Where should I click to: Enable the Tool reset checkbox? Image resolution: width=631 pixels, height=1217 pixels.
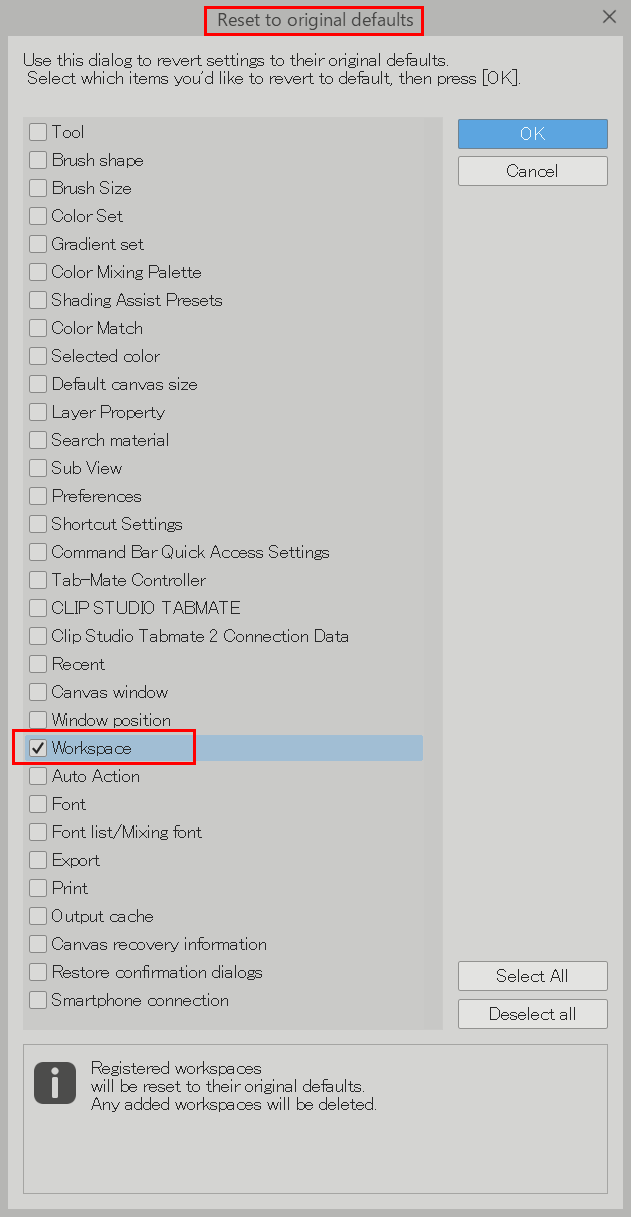37,132
